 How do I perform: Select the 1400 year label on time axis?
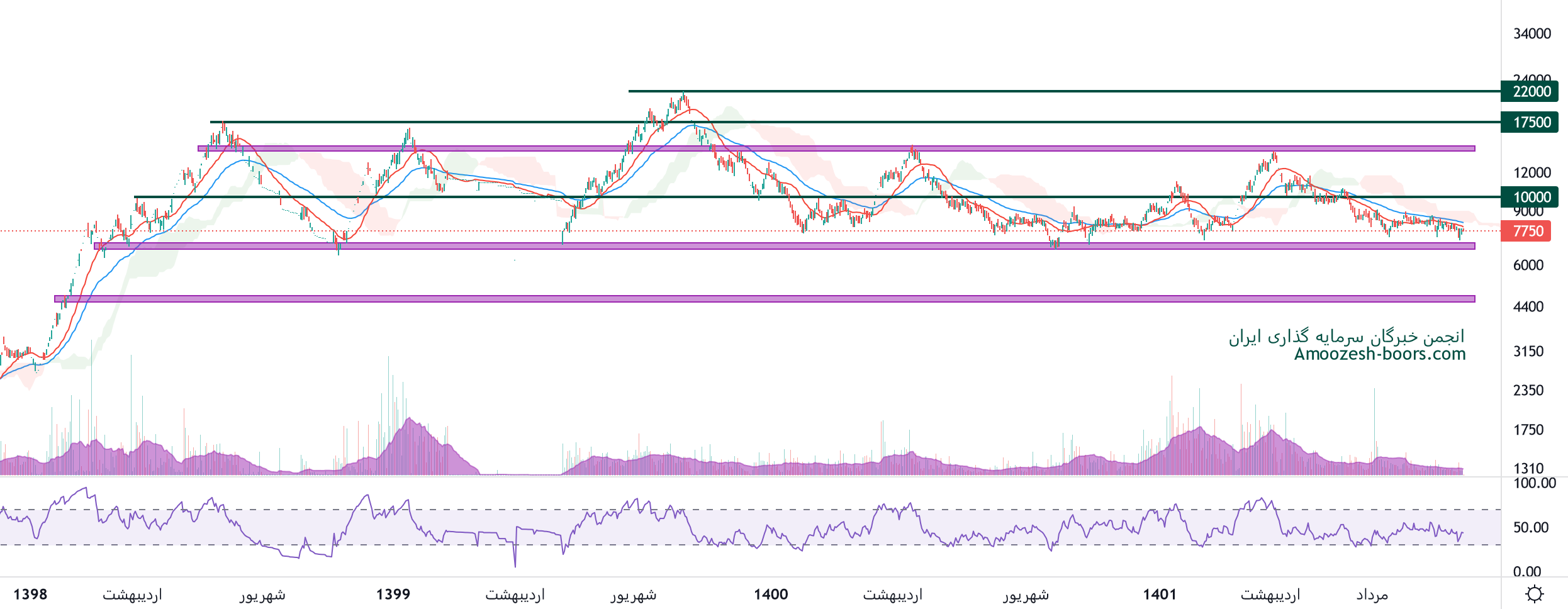click(771, 595)
